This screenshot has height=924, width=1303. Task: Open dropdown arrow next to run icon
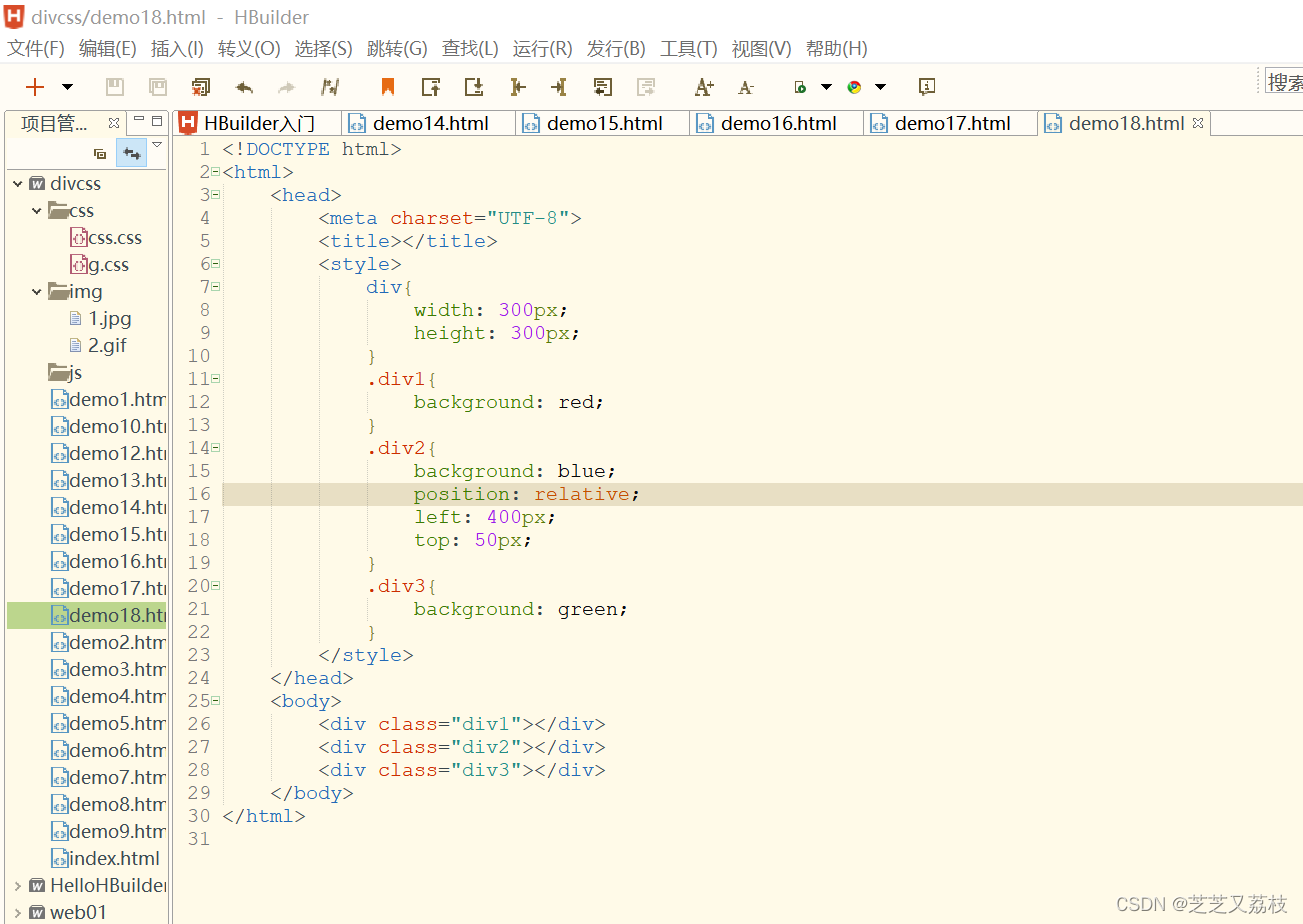point(826,87)
